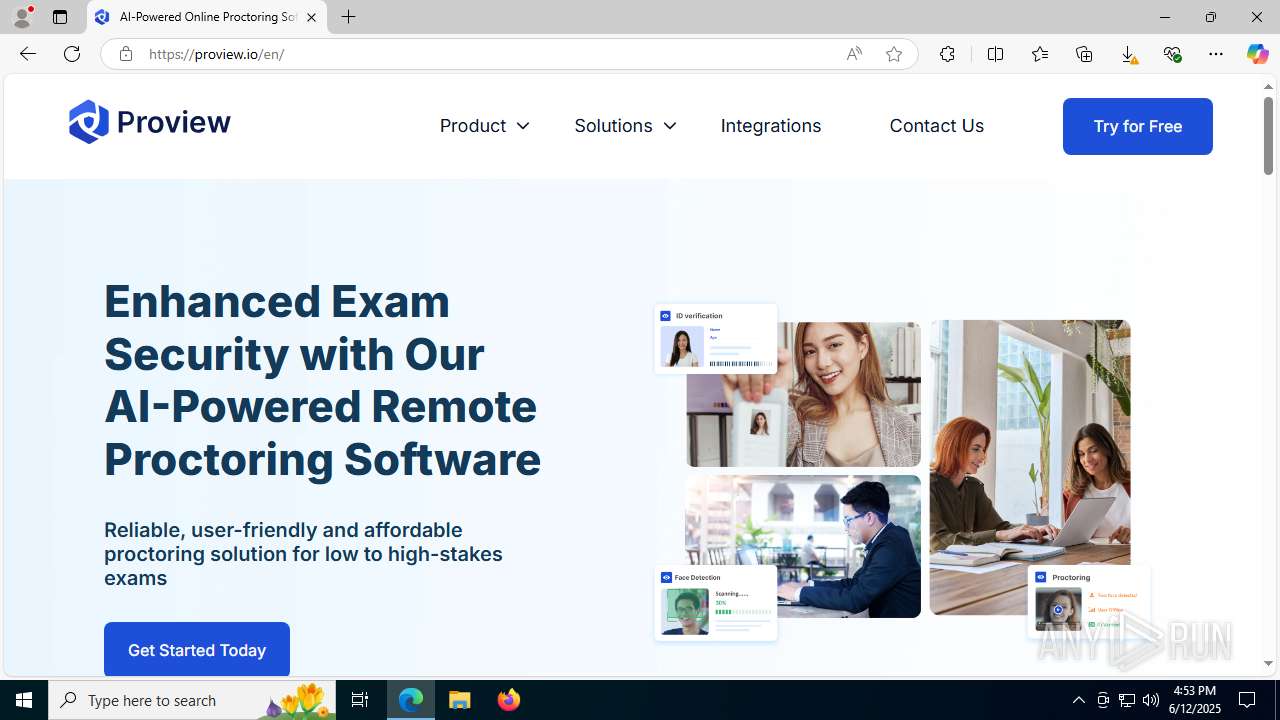This screenshot has height=720, width=1280.
Task: Show hidden system tray icons
Action: pyautogui.click(x=1078, y=700)
